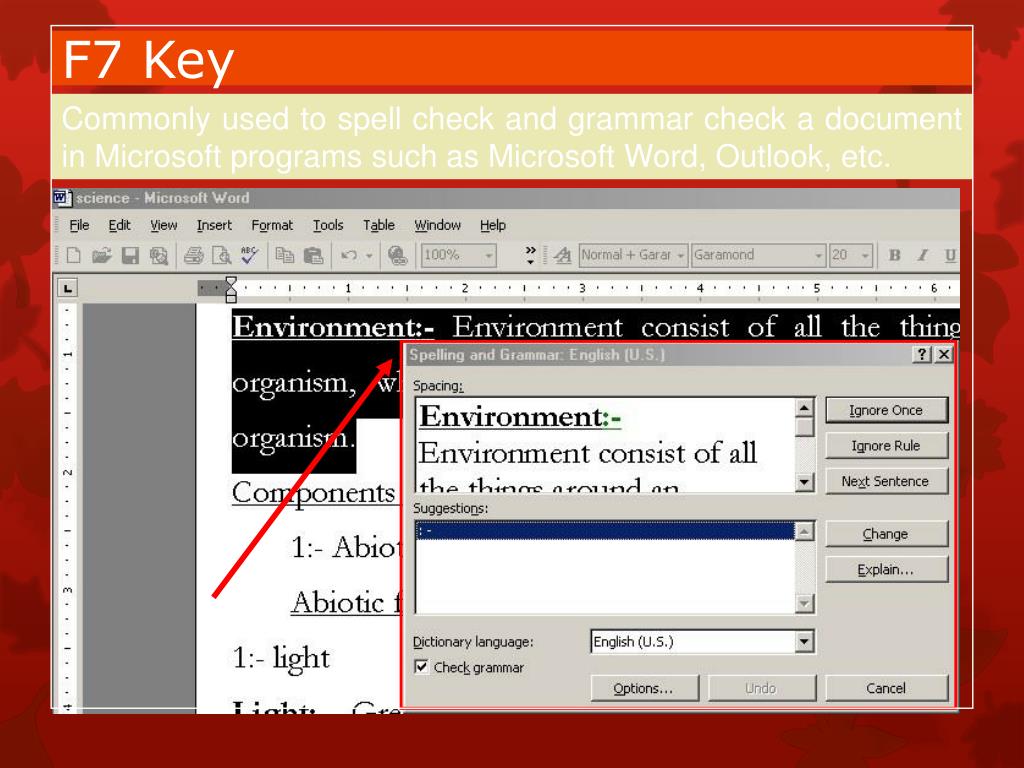Toggle Italic formatting in the toolbar
The height and width of the screenshot is (768, 1024).
click(x=922, y=255)
